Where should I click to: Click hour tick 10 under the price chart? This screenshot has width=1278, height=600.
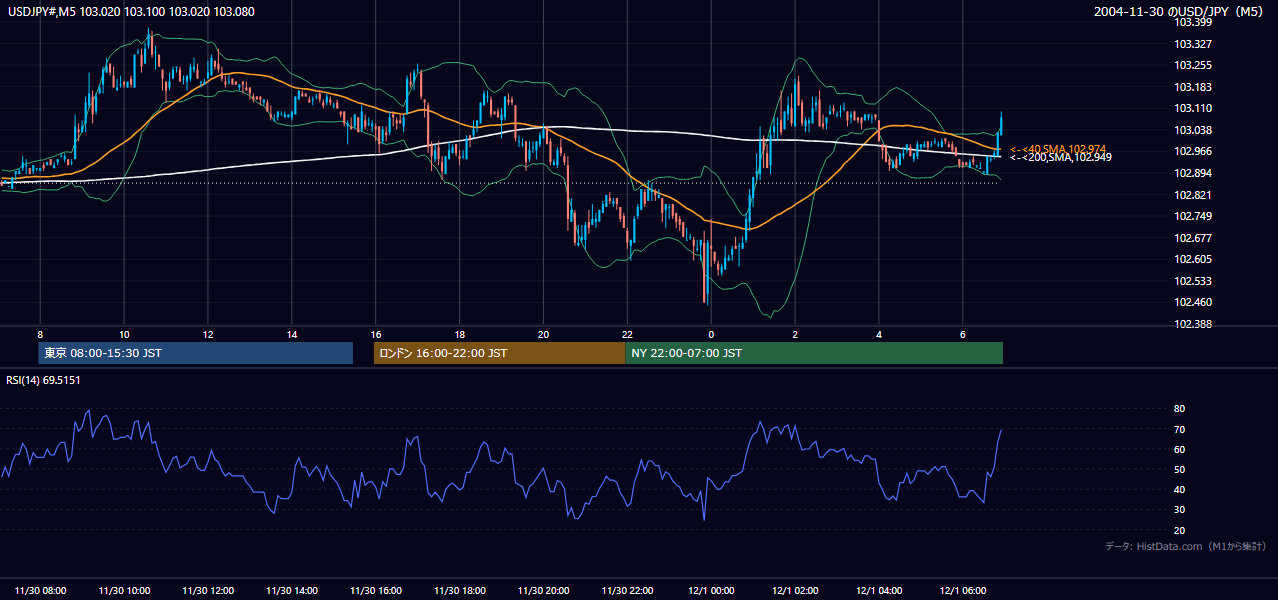point(124,333)
